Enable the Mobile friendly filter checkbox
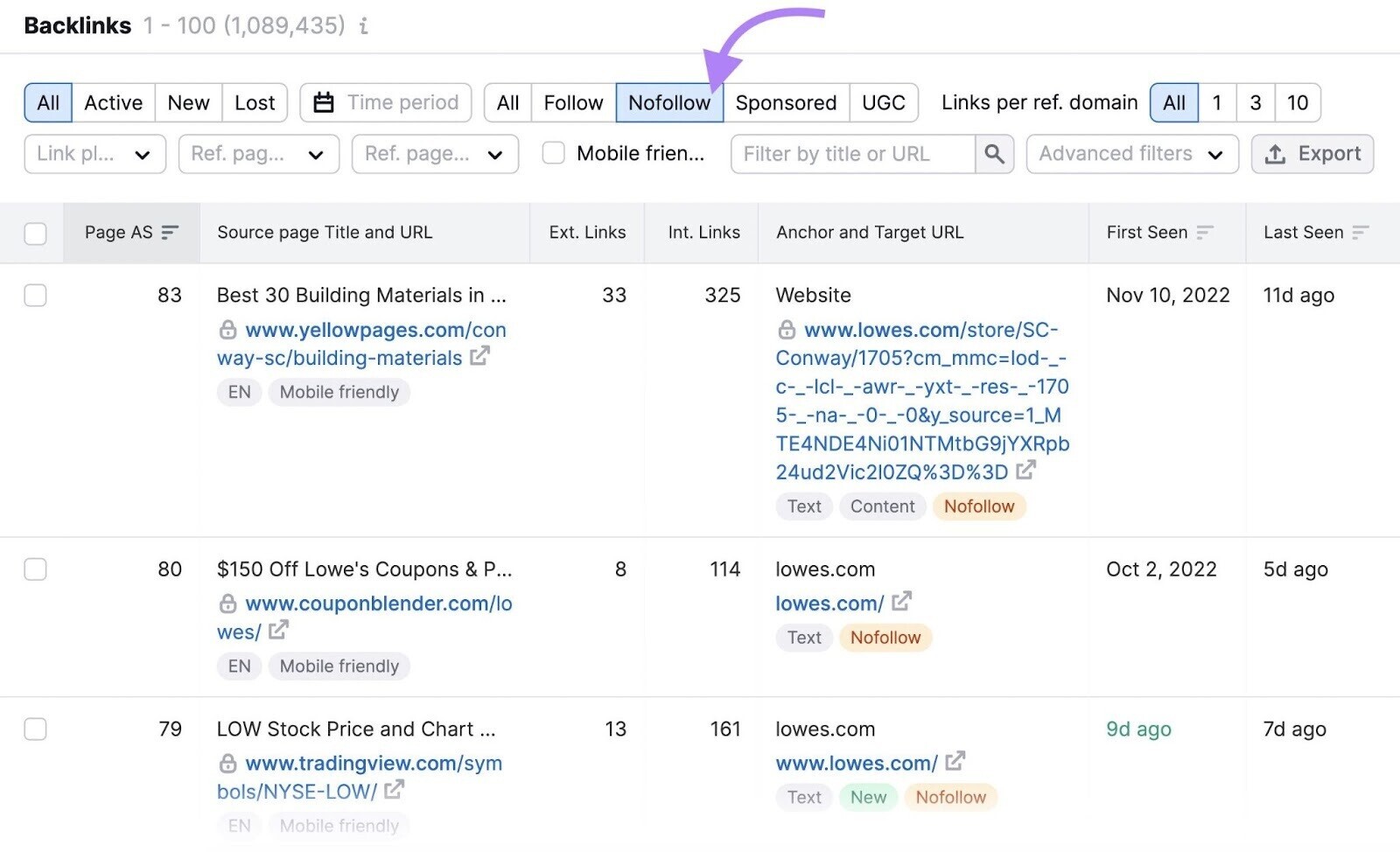The height and width of the screenshot is (852, 1400). click(553, 153)
